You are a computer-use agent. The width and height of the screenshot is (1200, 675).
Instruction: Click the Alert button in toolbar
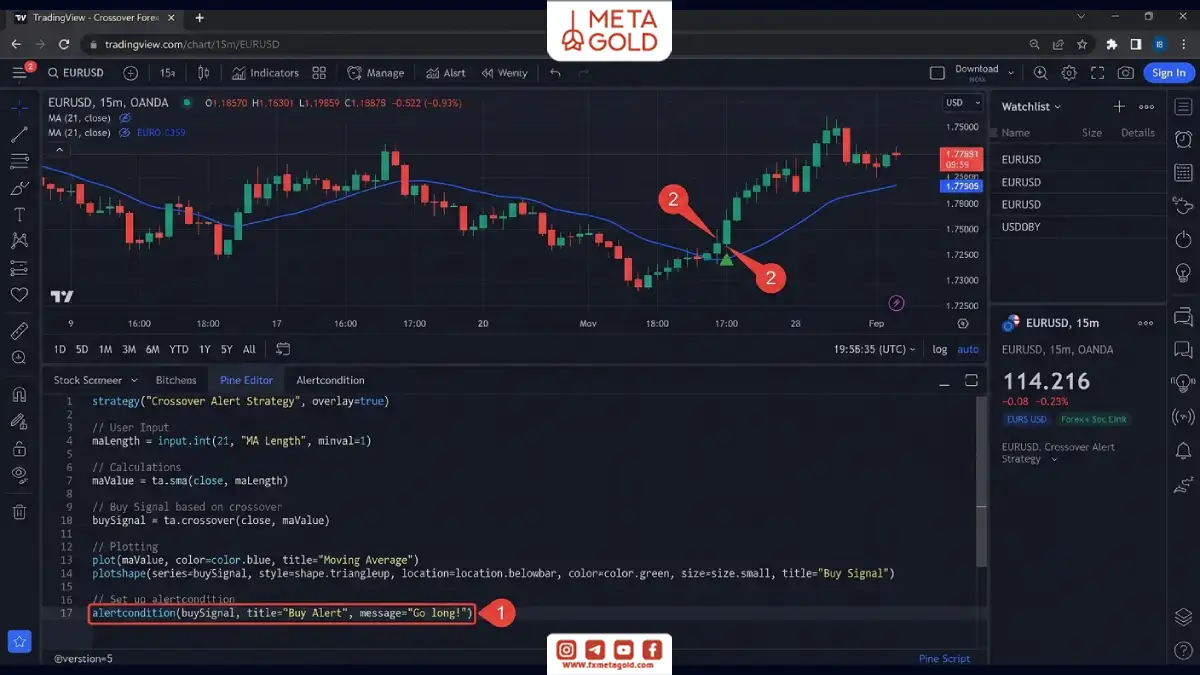(445, 73)
